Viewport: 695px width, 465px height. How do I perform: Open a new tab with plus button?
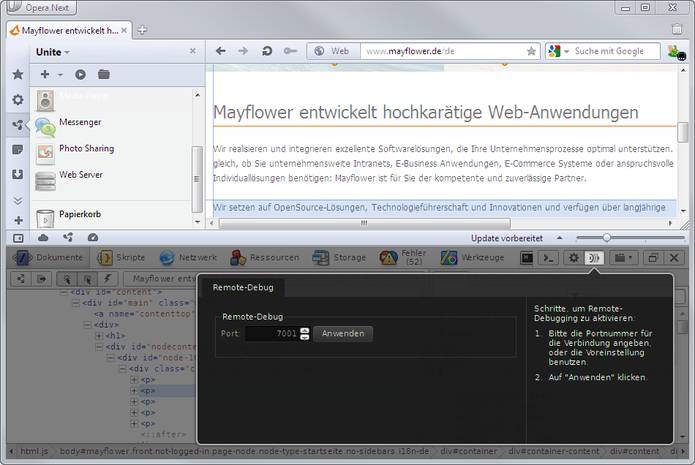142,30
